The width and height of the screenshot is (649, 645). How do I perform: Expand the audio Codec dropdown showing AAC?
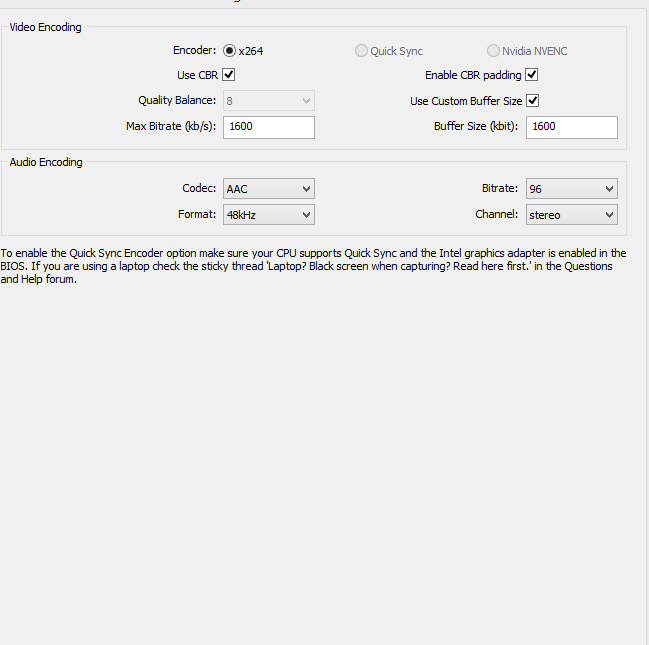click(x=269, y=189)
